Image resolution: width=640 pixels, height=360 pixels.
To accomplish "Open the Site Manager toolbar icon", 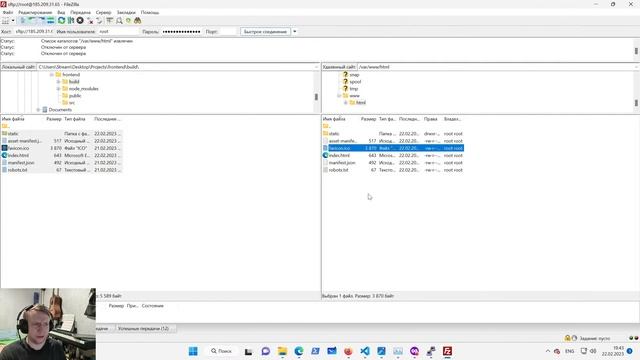I will click(5, 20).
